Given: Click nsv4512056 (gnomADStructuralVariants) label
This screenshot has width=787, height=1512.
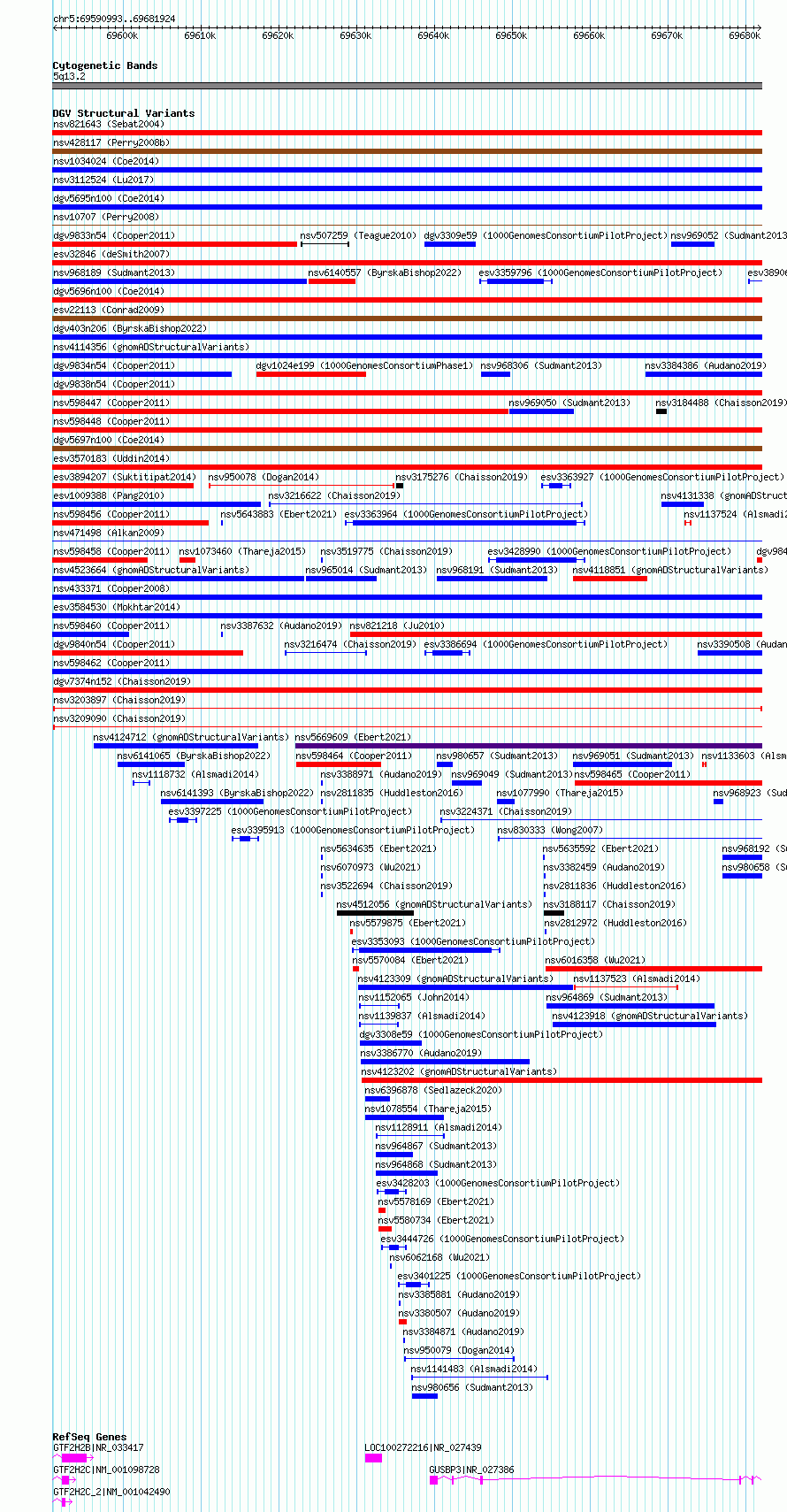Looking at the screenshot, I should pos(434,904).
